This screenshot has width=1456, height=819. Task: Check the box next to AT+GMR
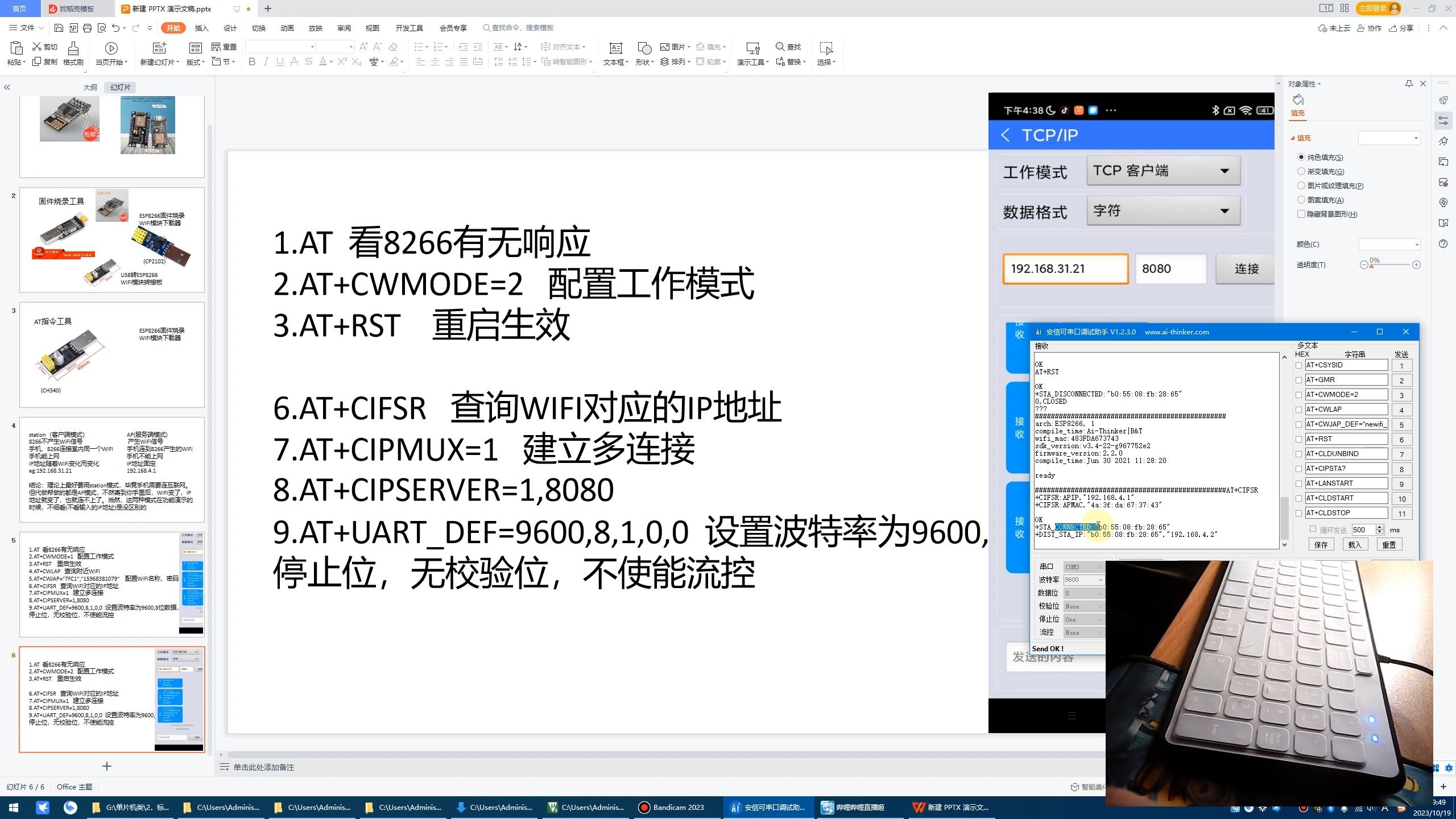(1298, 380)
